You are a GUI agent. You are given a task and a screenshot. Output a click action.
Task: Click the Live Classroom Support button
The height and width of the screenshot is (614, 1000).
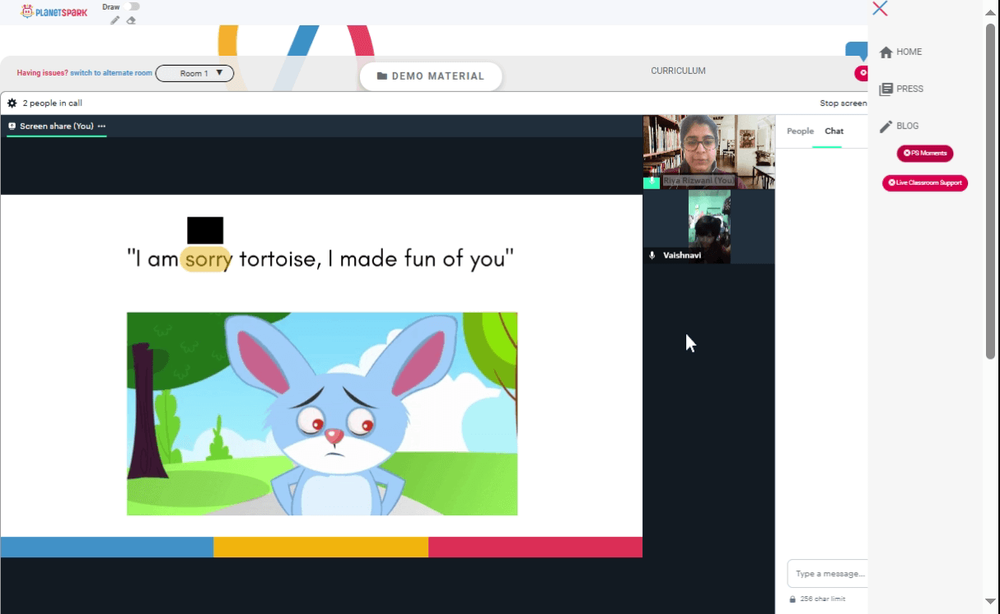(x=925, y=183)
